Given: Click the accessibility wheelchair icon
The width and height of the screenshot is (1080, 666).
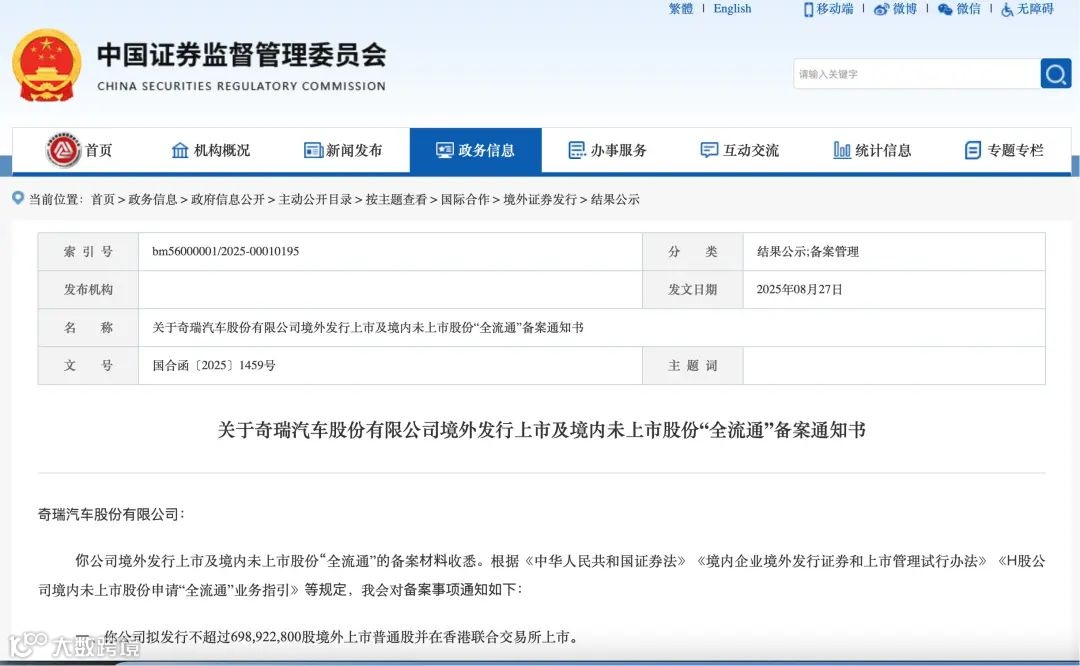Looking at the screenshot, I should click(1007, 9).
